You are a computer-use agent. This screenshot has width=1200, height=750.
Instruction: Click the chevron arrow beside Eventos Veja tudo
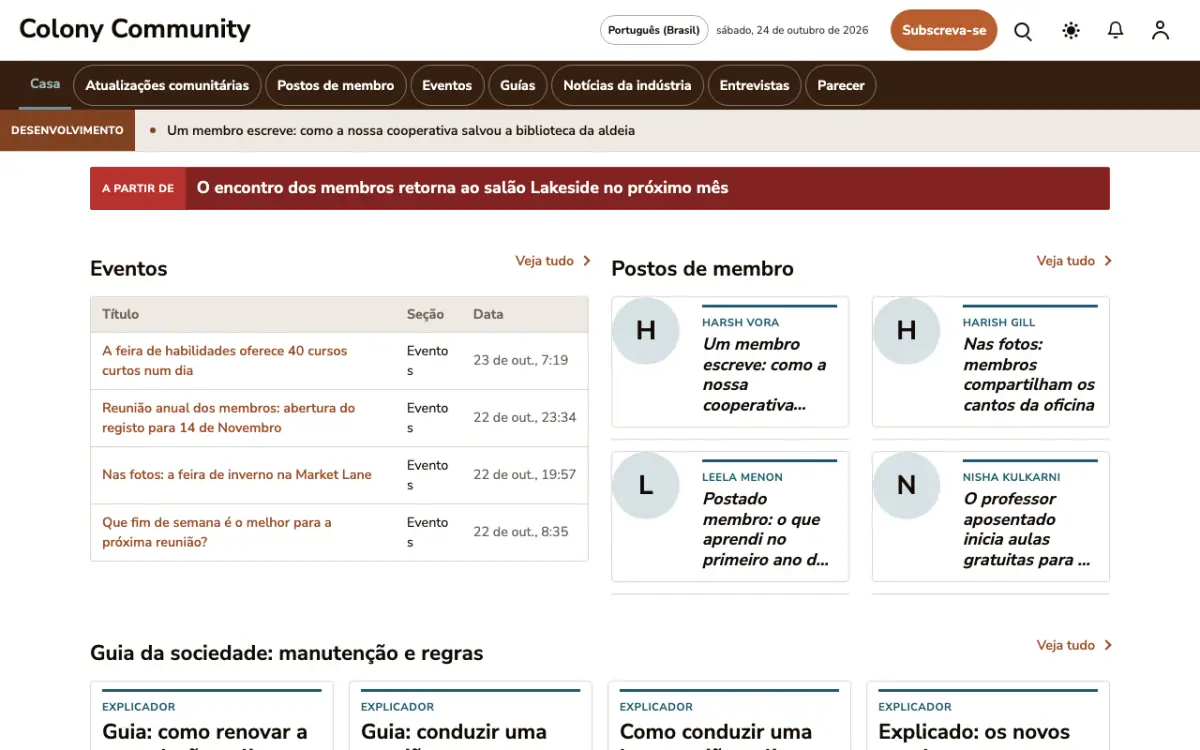pos(586,261)
